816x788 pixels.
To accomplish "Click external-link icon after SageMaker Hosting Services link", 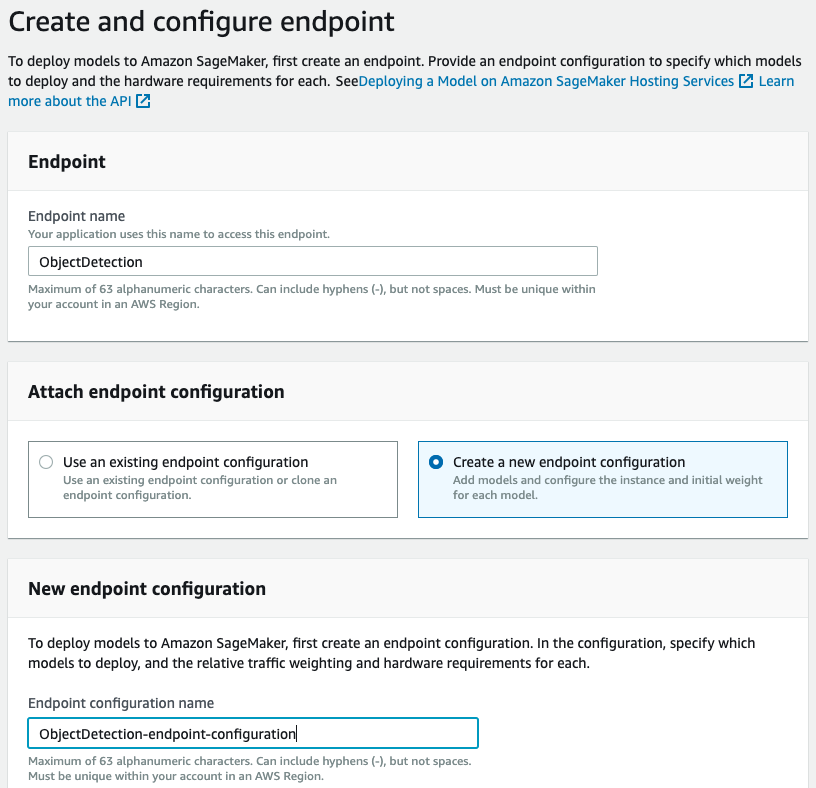I will 746,81.
